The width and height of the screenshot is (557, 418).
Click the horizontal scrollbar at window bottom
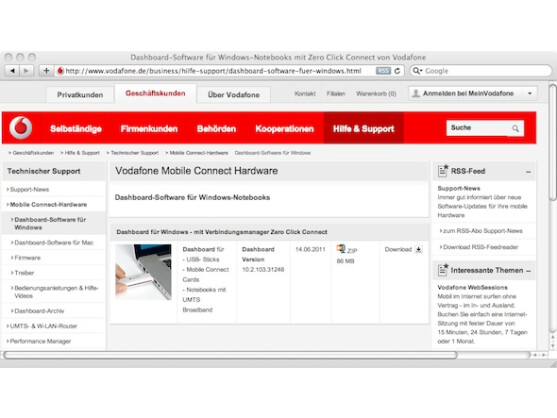coord(230,355)
